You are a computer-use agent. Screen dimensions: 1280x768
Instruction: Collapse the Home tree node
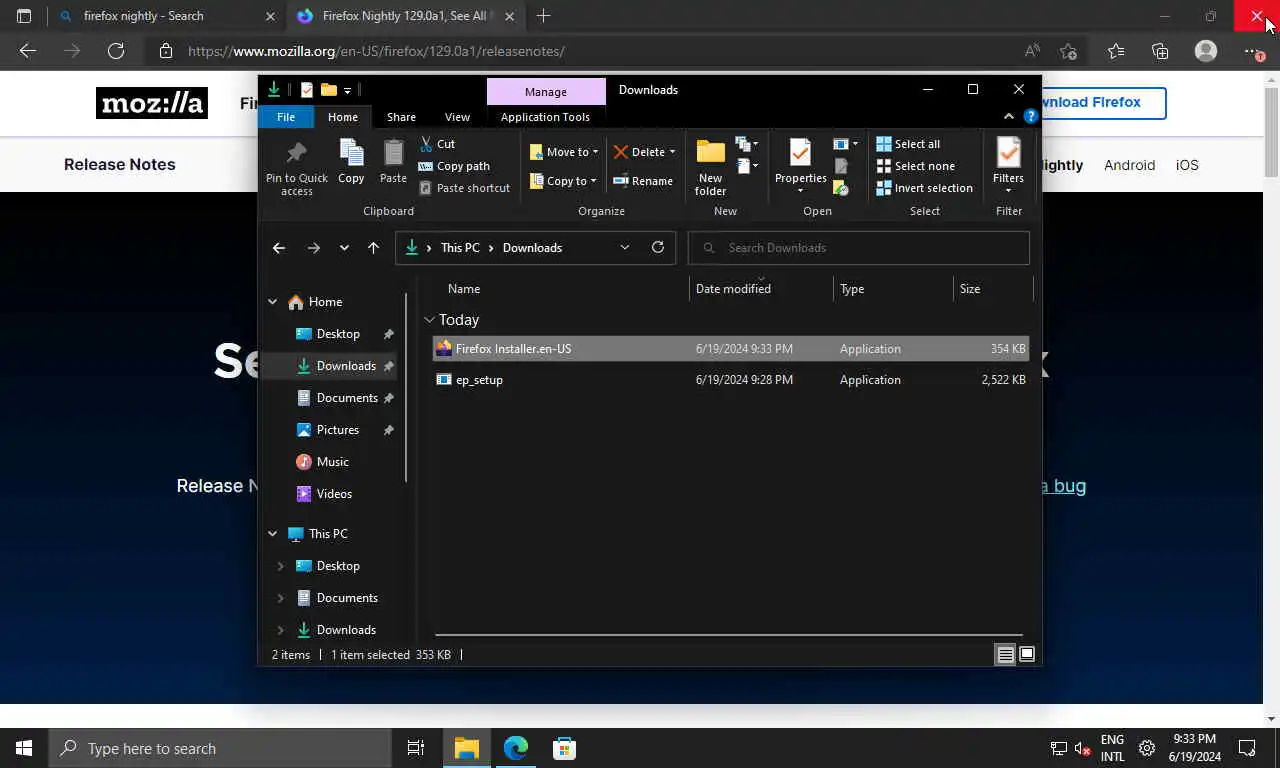tap(272, 302)
